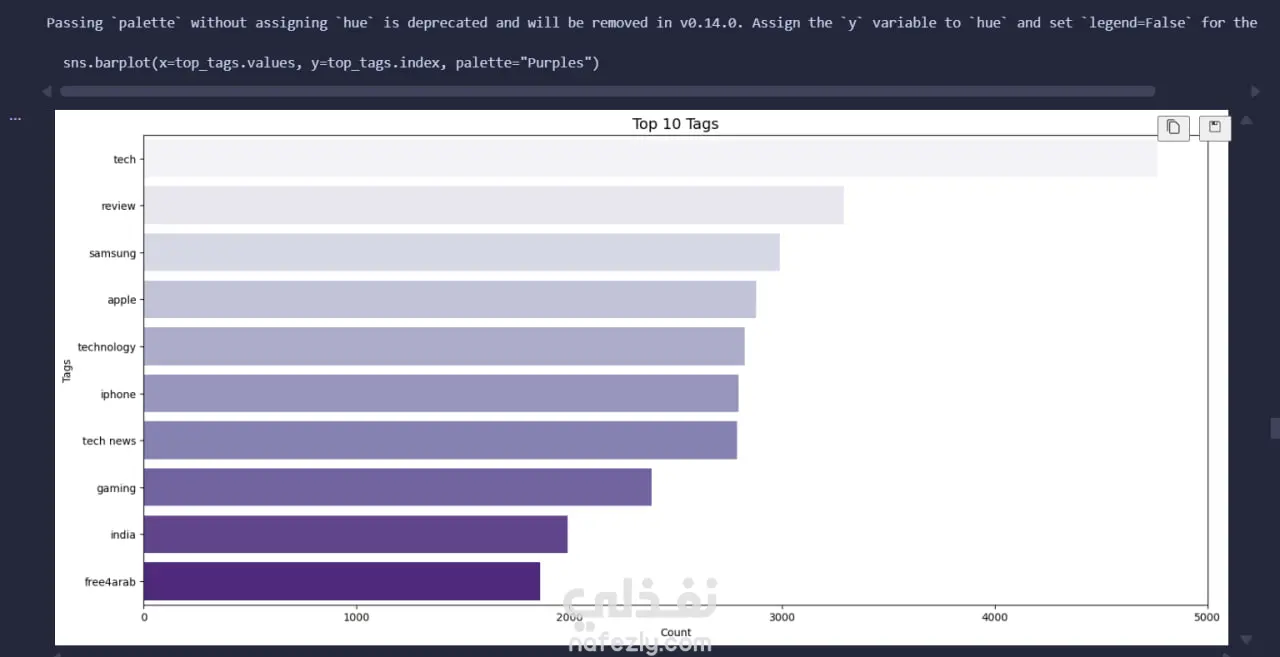Screen dimensions: 1280x657
Task: Click the 'apple' y-axis label
Action: [x=122, y=300]
